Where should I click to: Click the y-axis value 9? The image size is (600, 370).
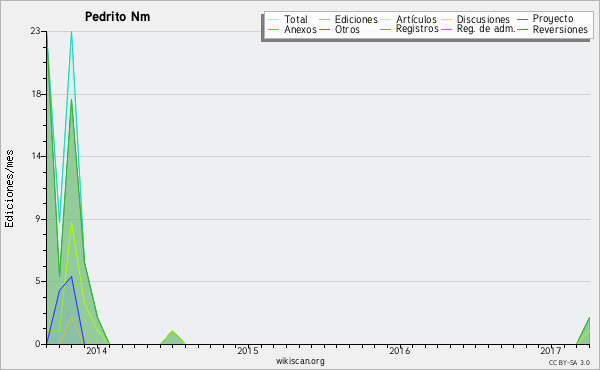tap(38, 219)
